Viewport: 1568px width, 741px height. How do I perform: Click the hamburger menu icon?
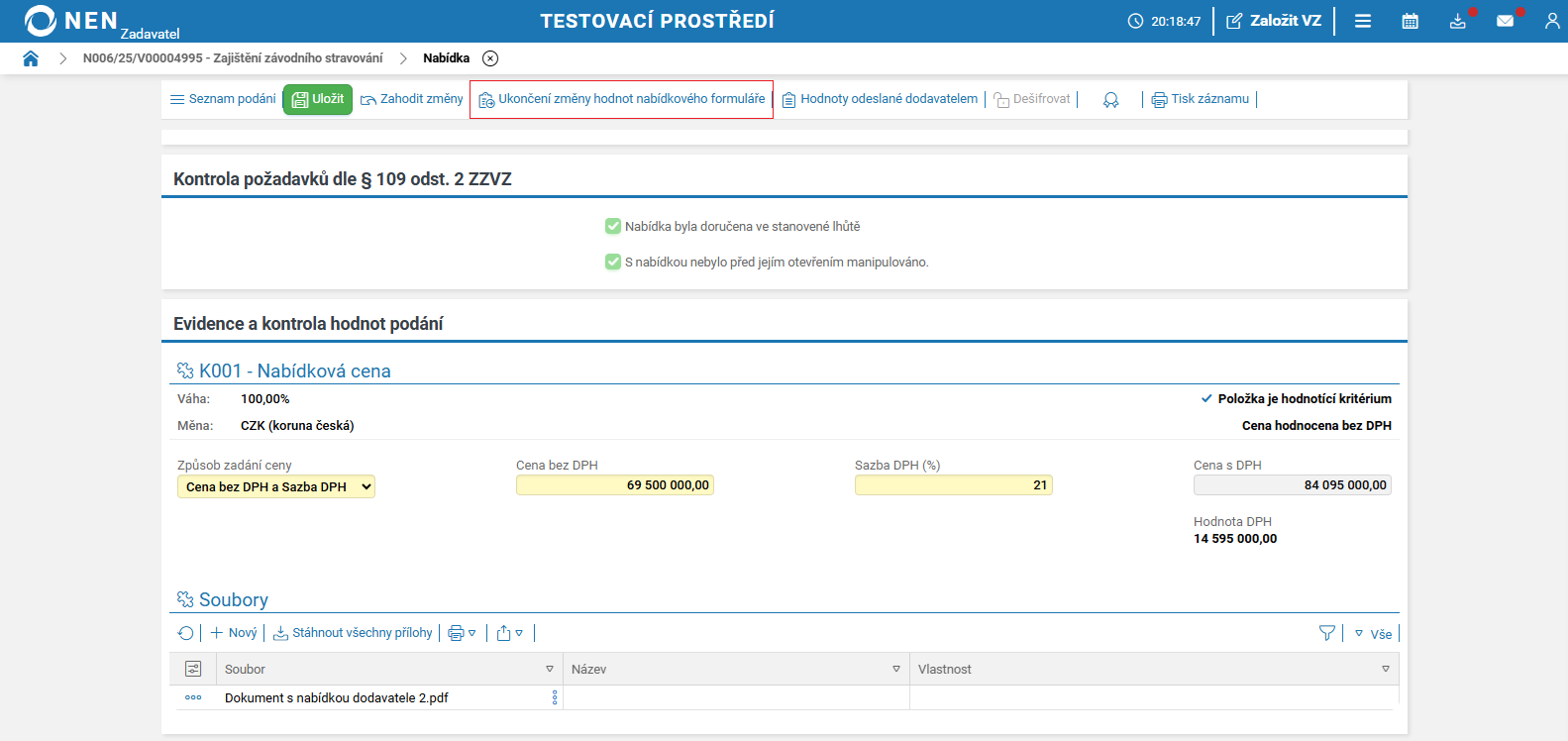pos(1363,21)
